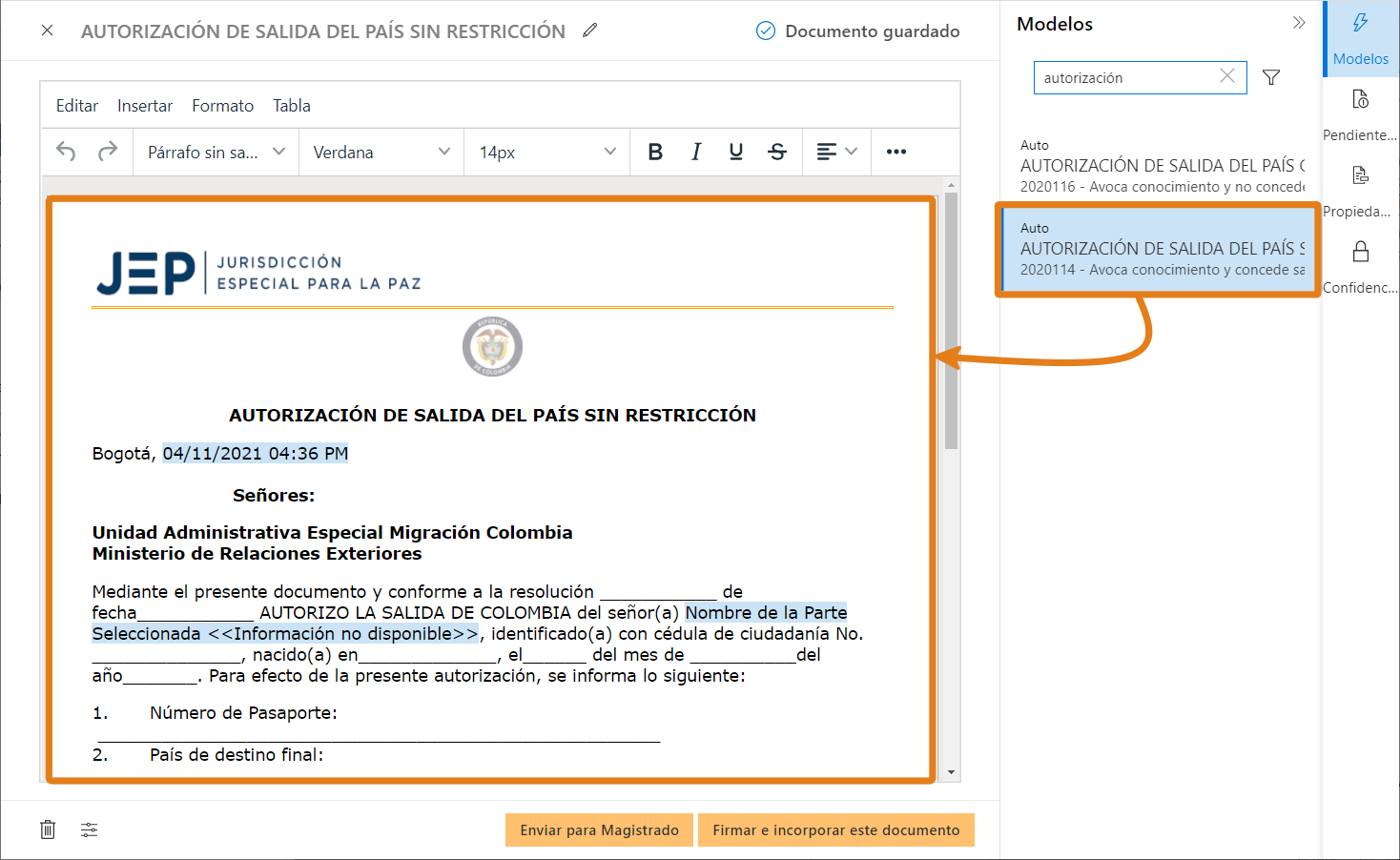Edit document title with pencil icon
Viewport: 1400px width, 860px height.
[x=590, y=31]
